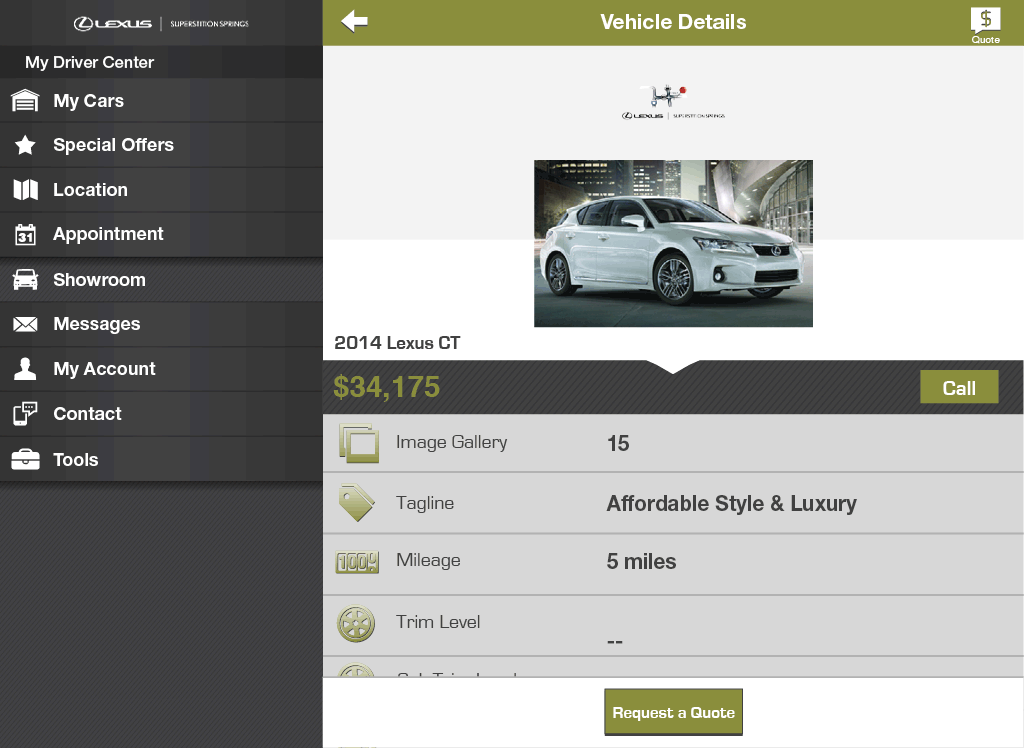The height and width of the screenshot is (748, 1024).
Task: Tap the back arrow in header
Action: [x=355, y=22]
